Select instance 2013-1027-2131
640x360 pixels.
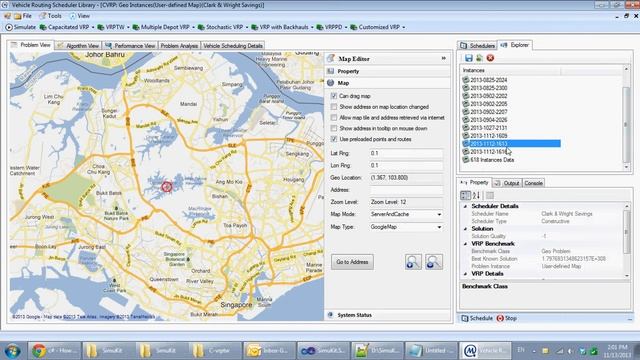coord(488,128)
